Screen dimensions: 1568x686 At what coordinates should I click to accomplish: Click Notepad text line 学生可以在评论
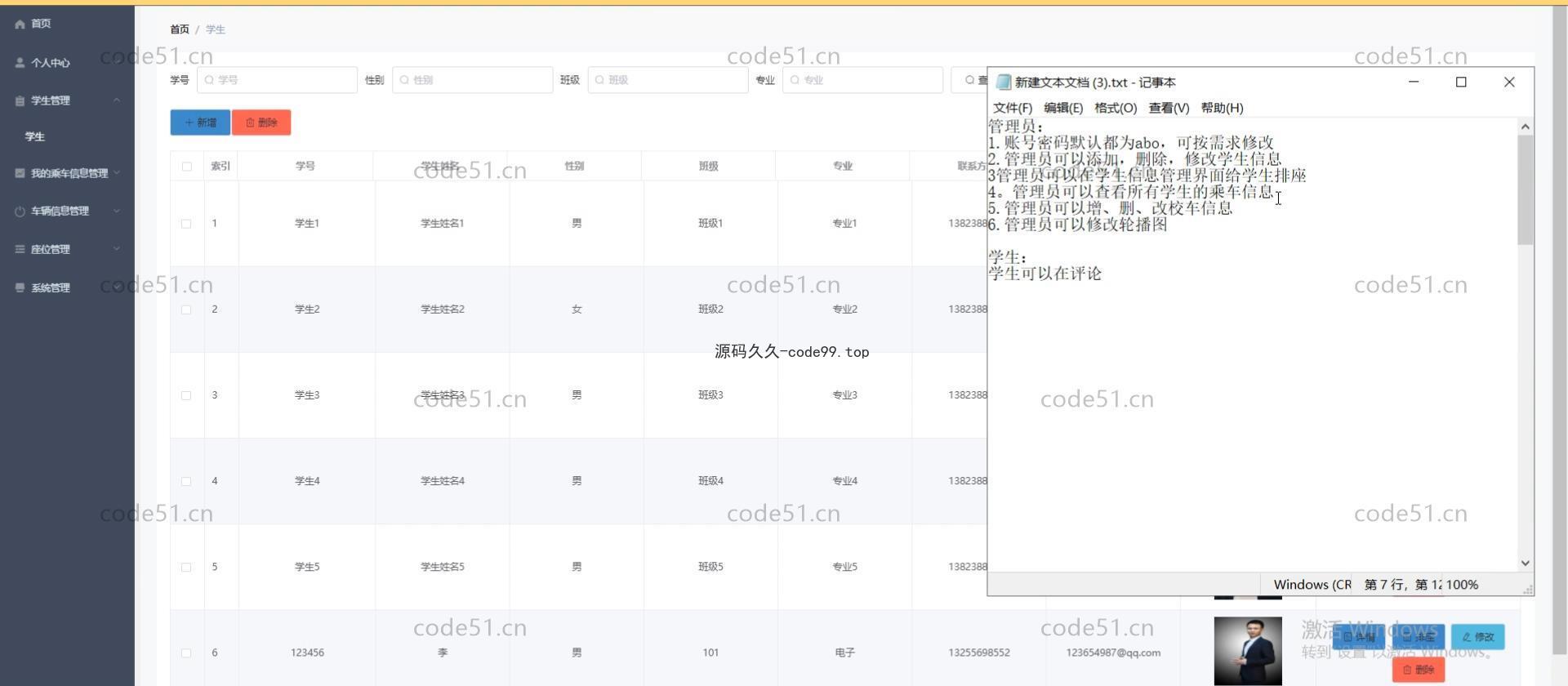(1045, 274)
